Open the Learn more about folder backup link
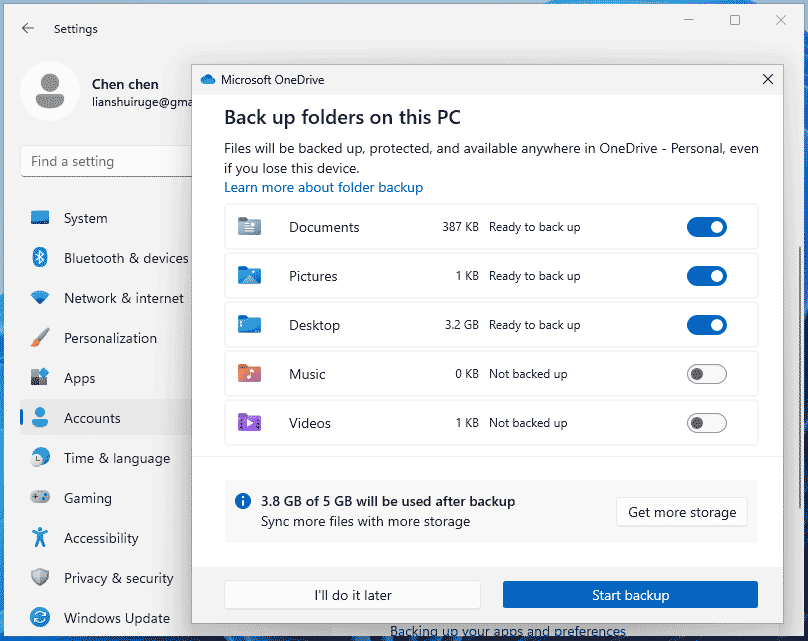This screenshot has height=641, width=808. click(x=323, y=187)
